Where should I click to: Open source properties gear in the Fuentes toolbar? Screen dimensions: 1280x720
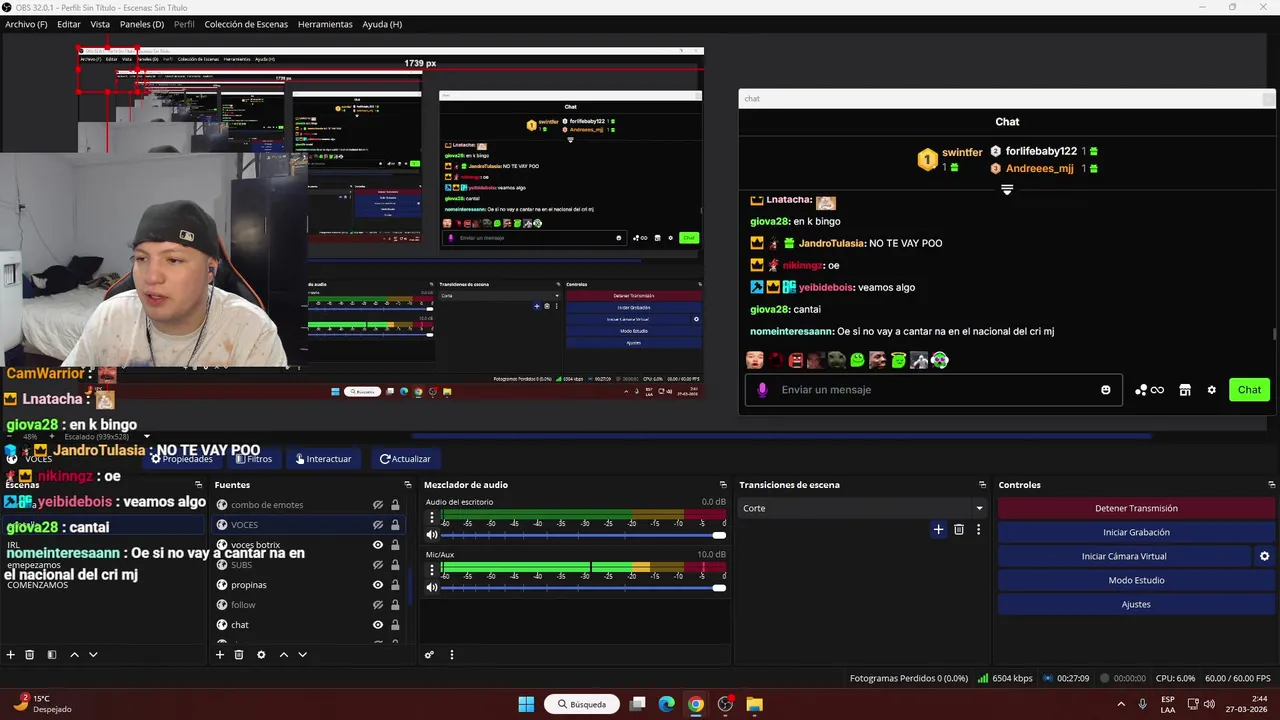(x=261, y=655)
